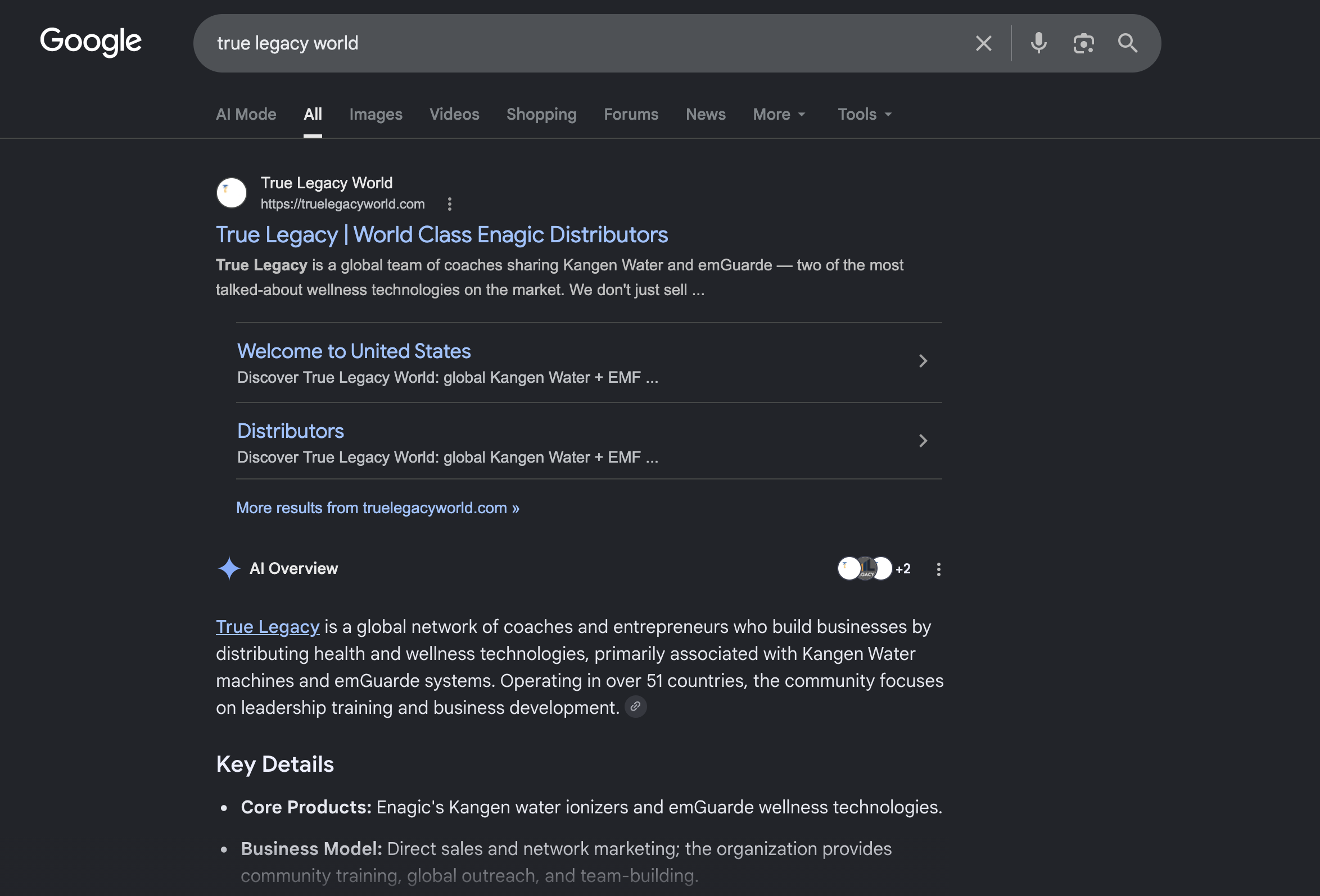Expand chevron on Welcome to United States row
Screen dimensions: 1320x896
pos(923,361)
